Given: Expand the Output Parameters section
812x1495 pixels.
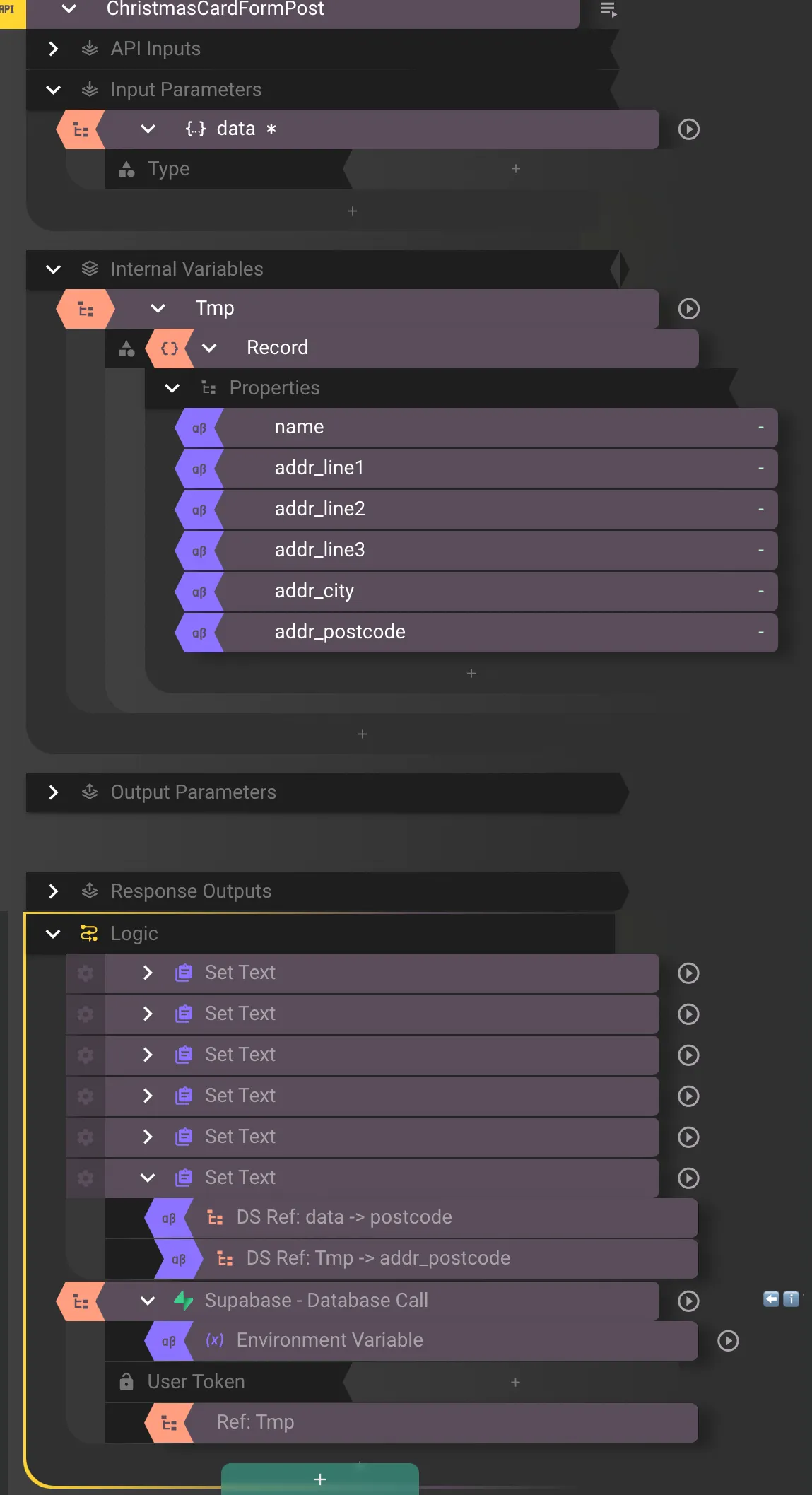Looking at the screenshot, I should pos(53,792).
